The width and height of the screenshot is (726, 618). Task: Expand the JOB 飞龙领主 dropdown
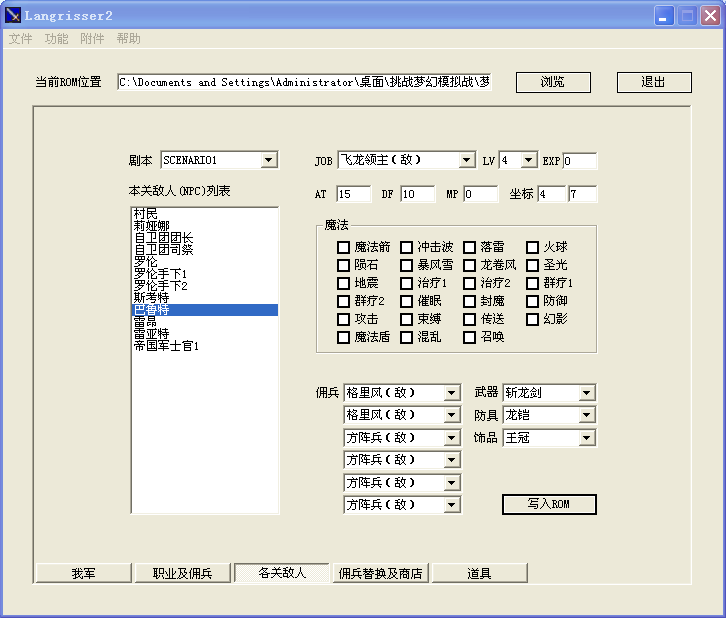pyautogui.click(x=467, y=160)
